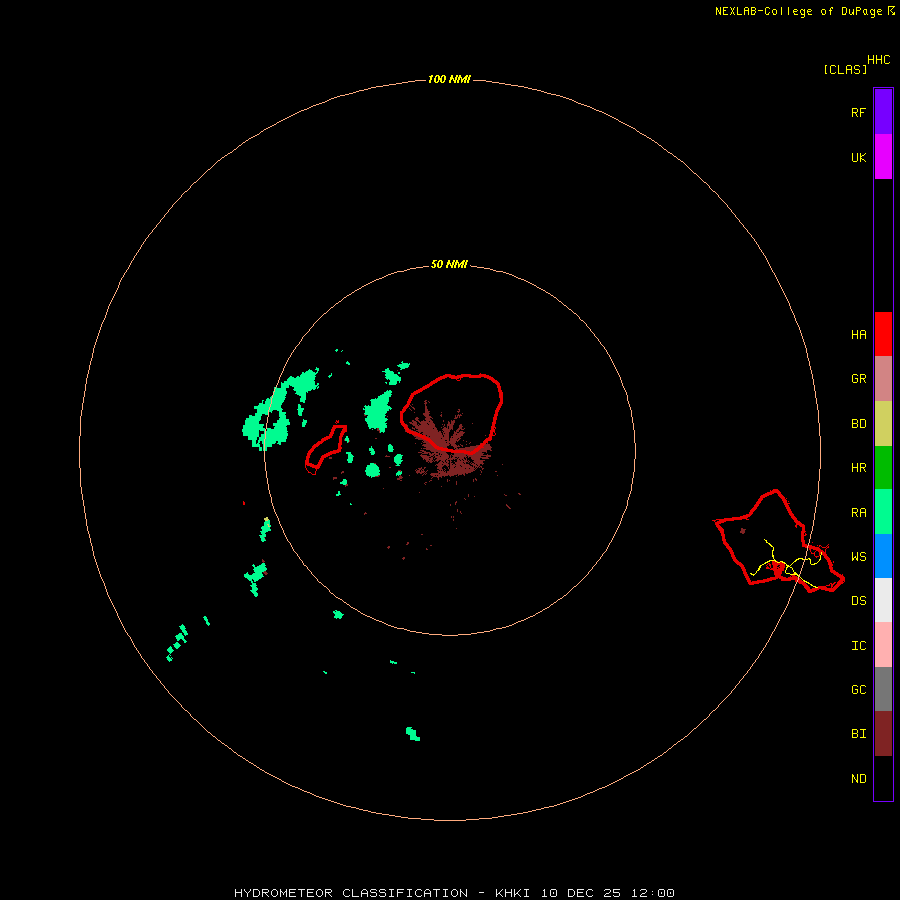Click the red island outline with yellow roads
The width and height of the screenshot is (900, 900).
[778, 541]
